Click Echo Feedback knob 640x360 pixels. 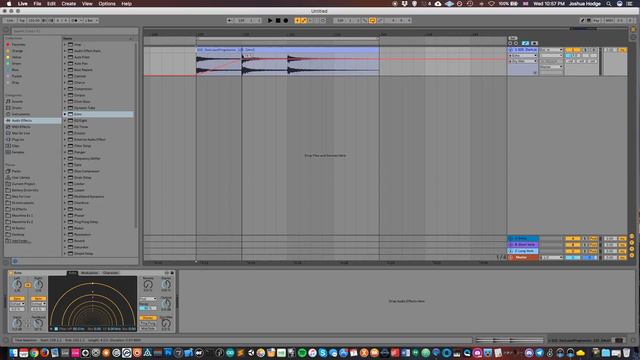click(x=38, y=324)
